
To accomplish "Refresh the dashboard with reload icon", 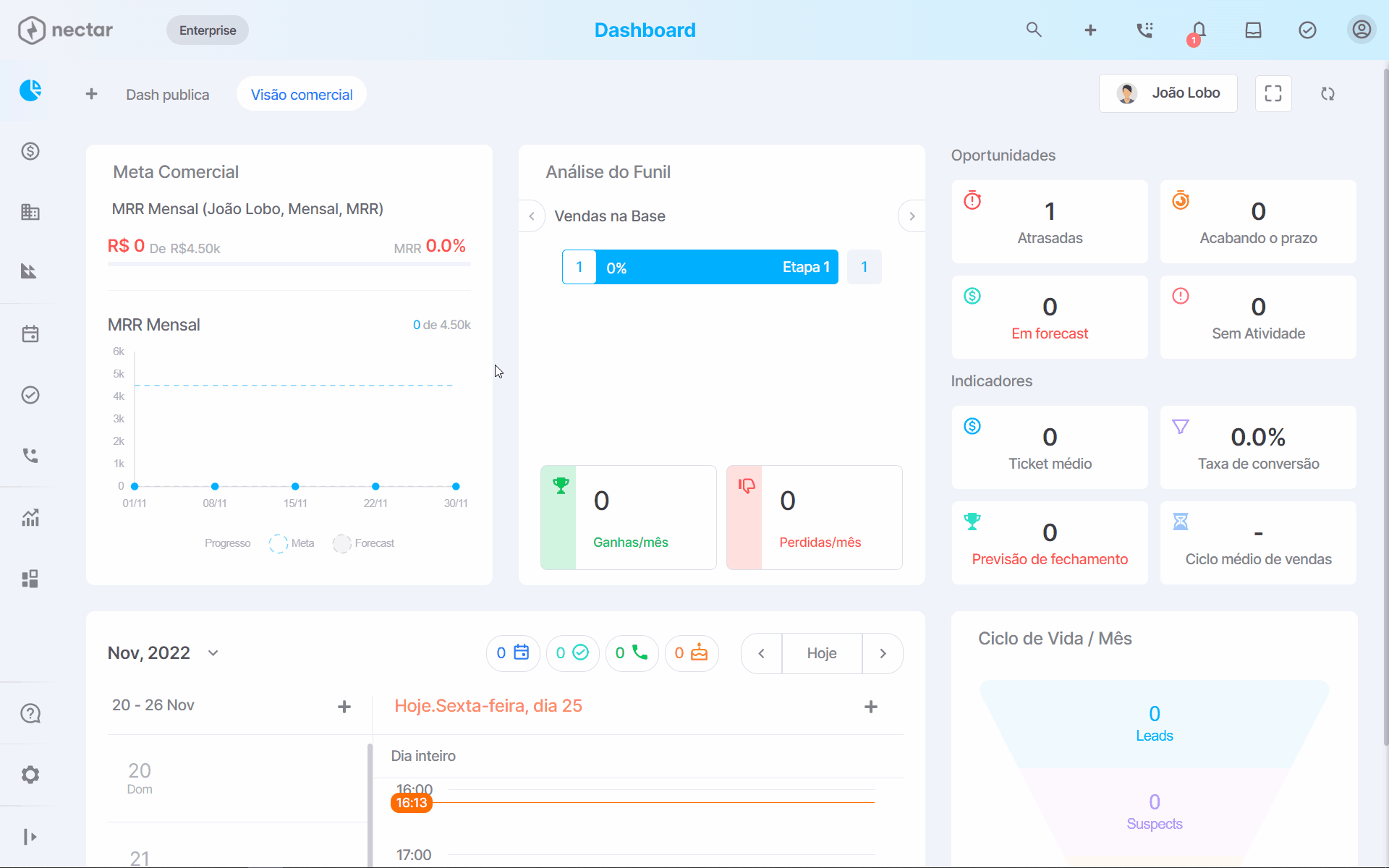I will (1328, 93).
